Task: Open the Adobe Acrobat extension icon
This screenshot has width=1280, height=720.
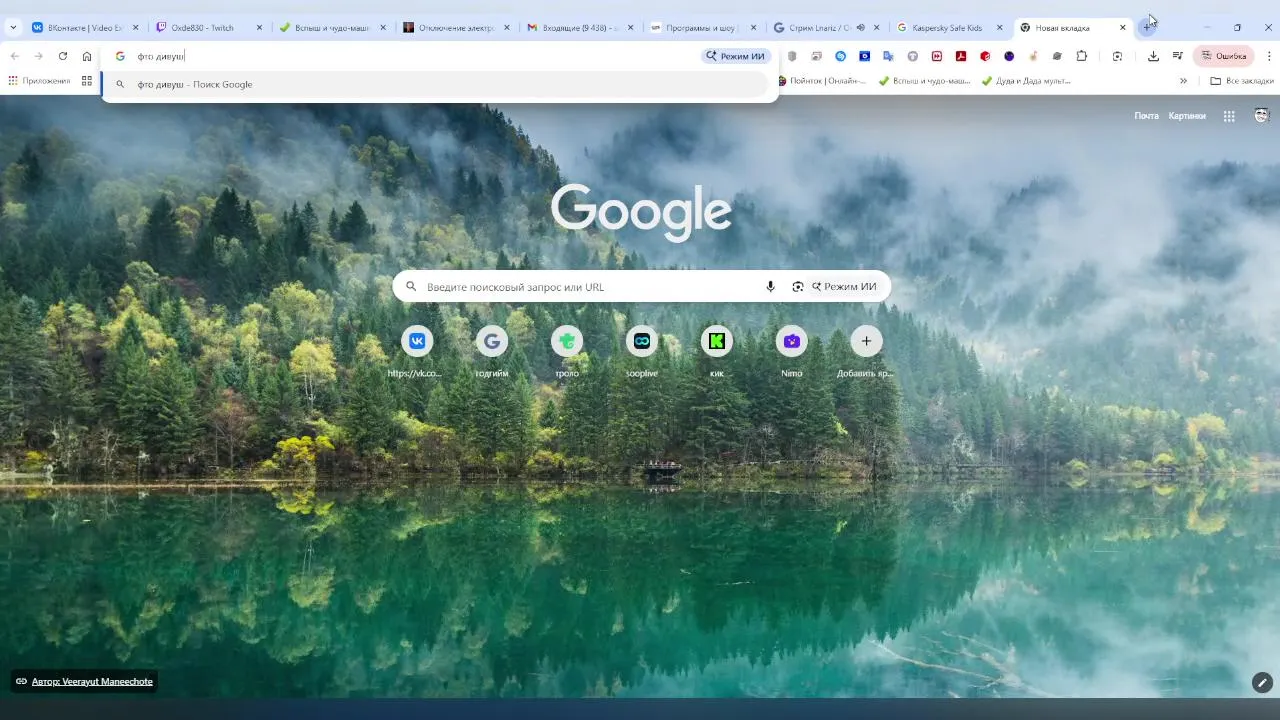Action: [961, 56]
